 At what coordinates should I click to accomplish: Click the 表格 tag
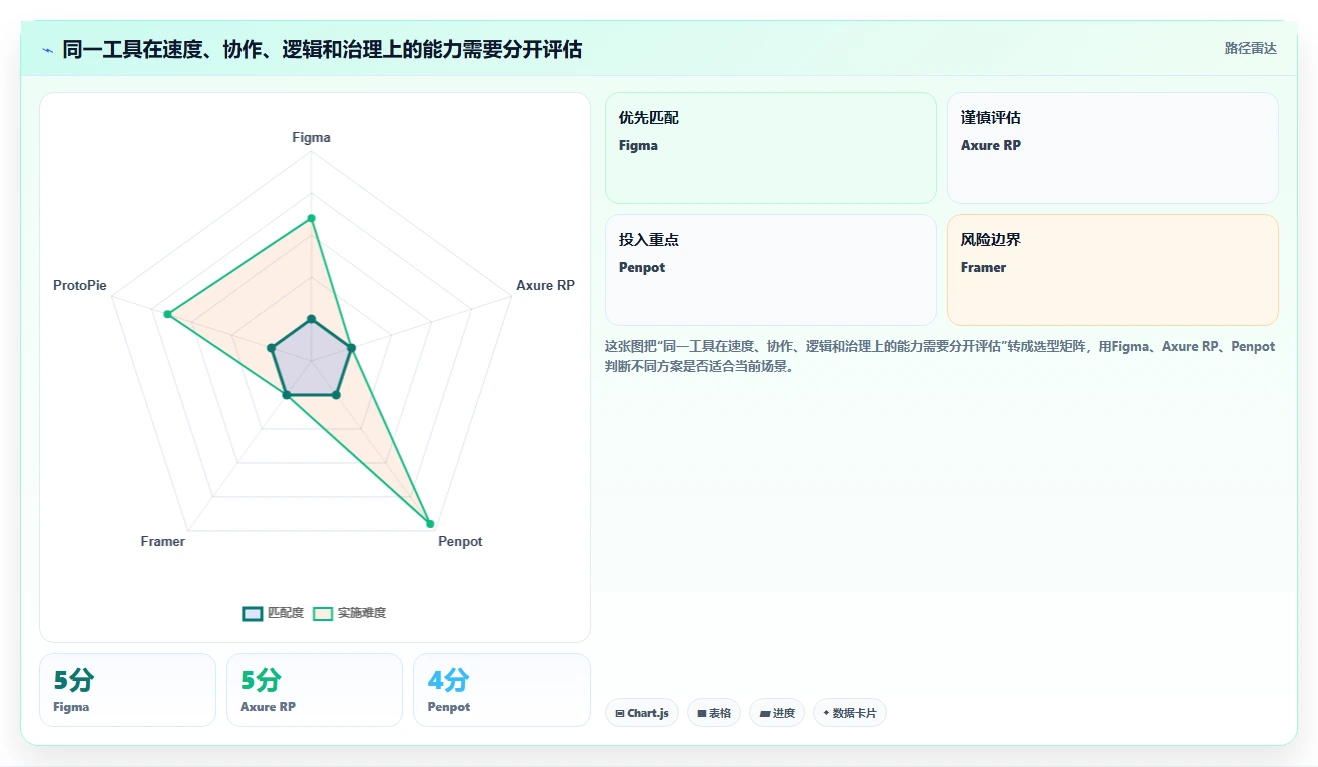point(714,713)
